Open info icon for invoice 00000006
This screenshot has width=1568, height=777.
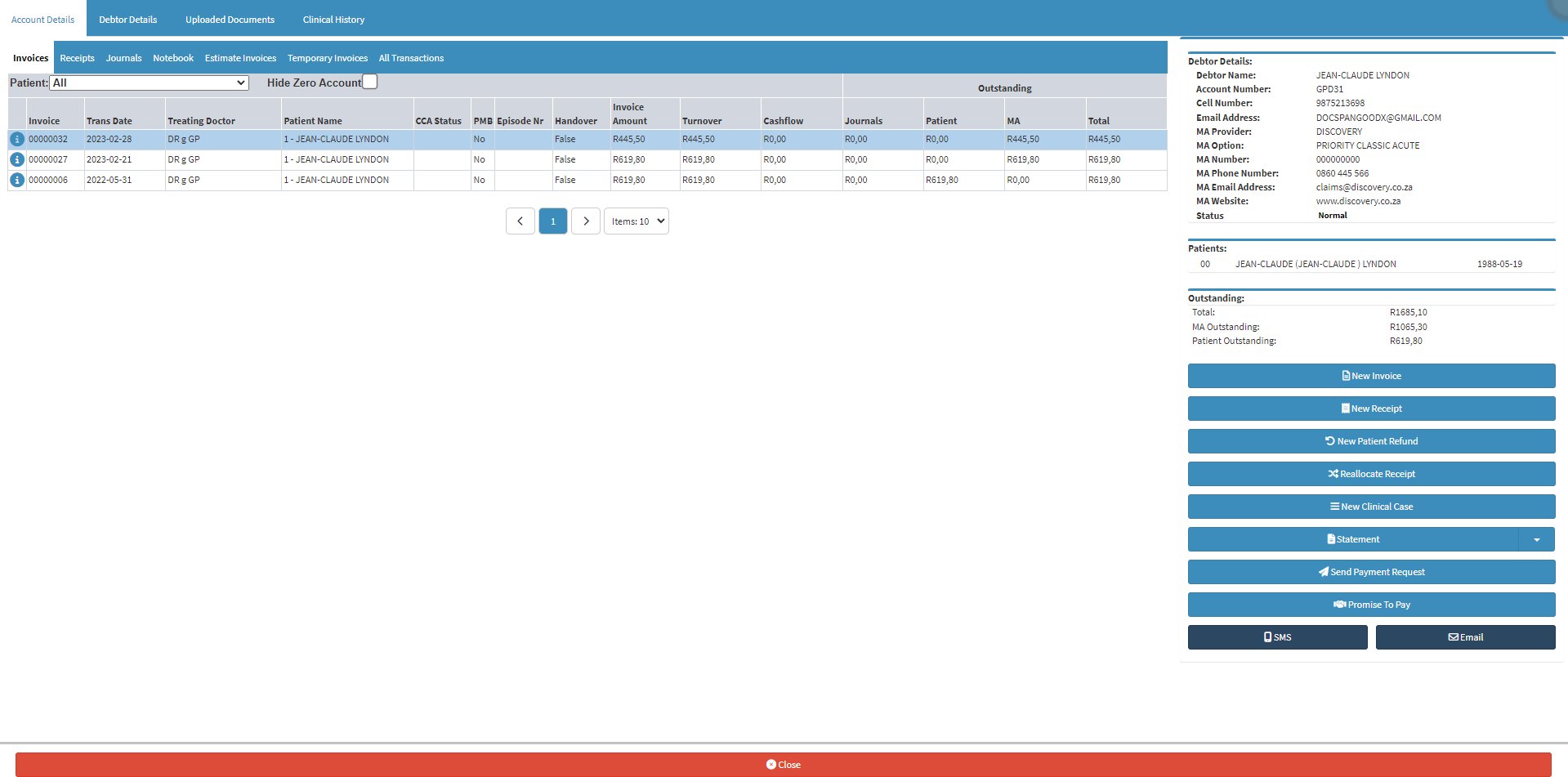[17, 181]
